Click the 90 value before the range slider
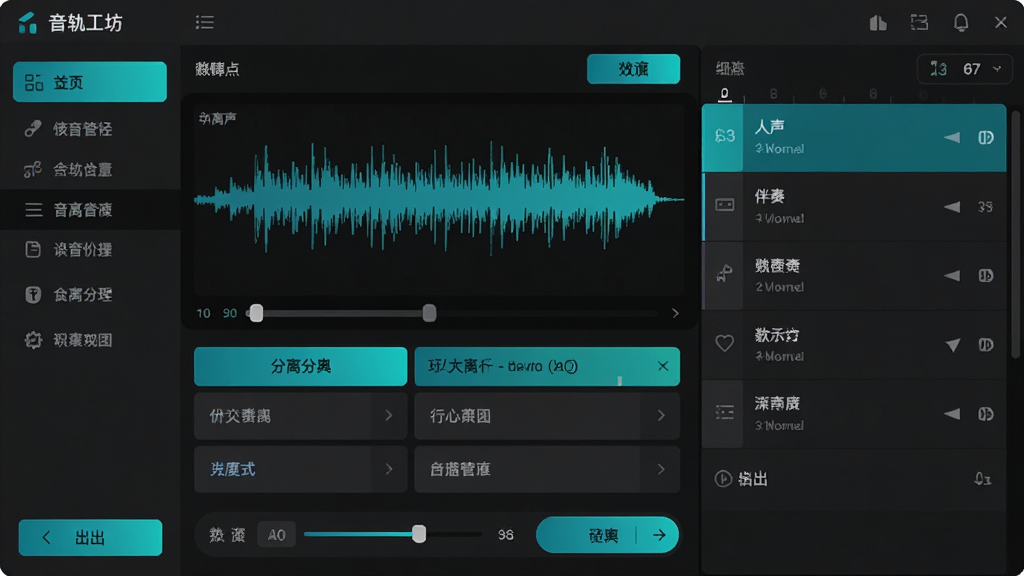This screenshot has height=576, width=1024. (230, 313)
